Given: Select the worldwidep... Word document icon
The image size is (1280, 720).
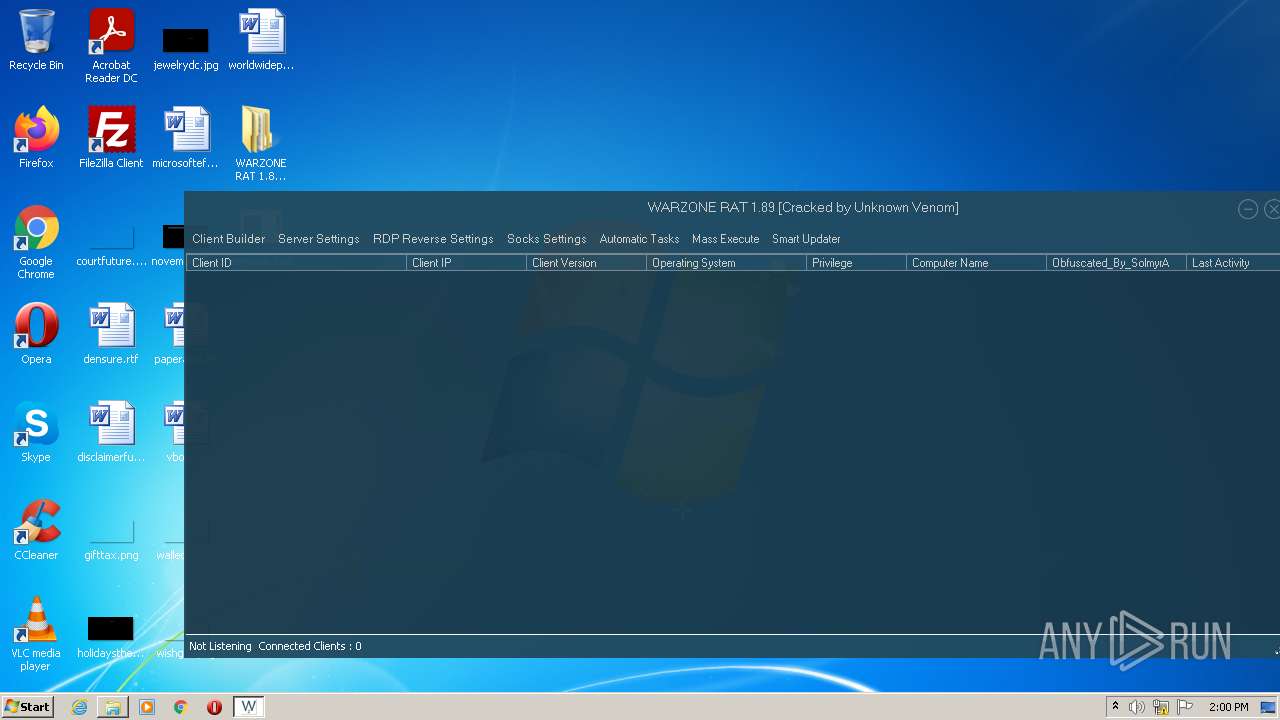Looking at the screenshot, I should [261, 40].
